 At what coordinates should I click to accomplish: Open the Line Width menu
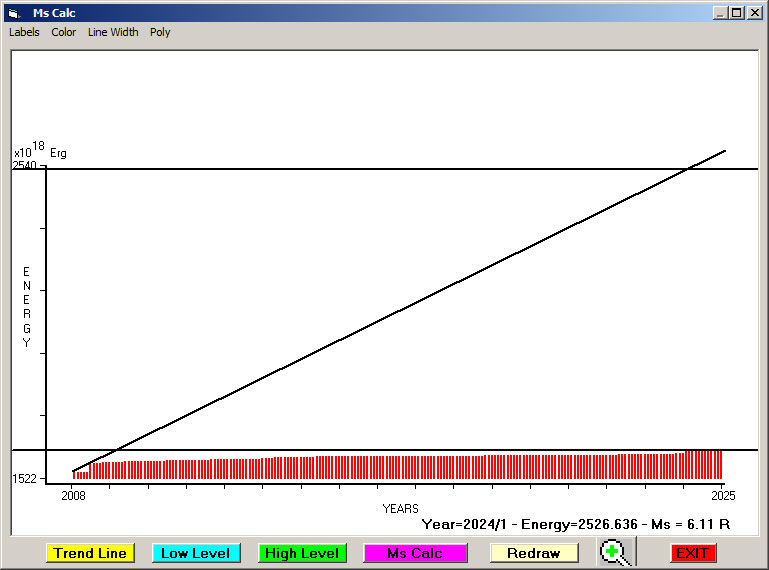point(113,32)
